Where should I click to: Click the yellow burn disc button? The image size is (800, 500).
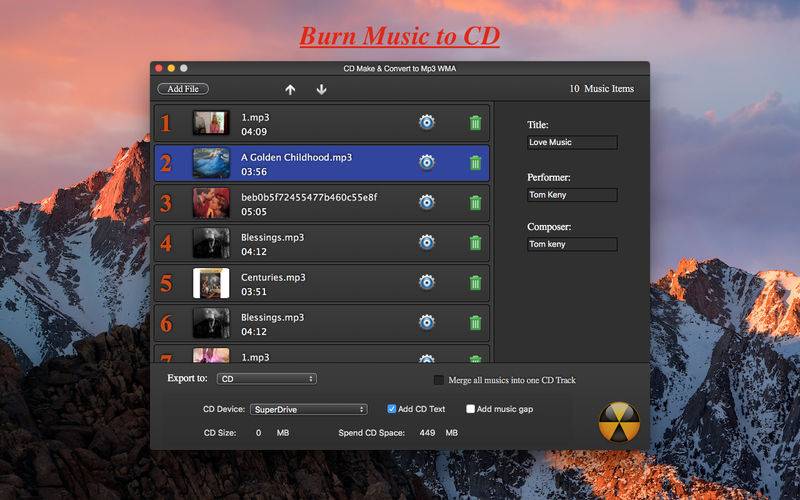coord(618,422)
